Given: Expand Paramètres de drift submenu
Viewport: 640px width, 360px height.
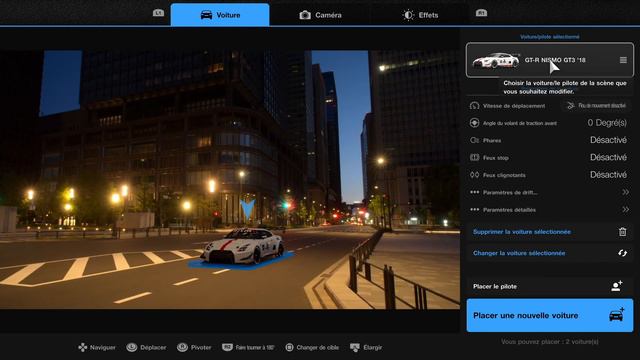Looking at the screenshot, I should (550, 192).
